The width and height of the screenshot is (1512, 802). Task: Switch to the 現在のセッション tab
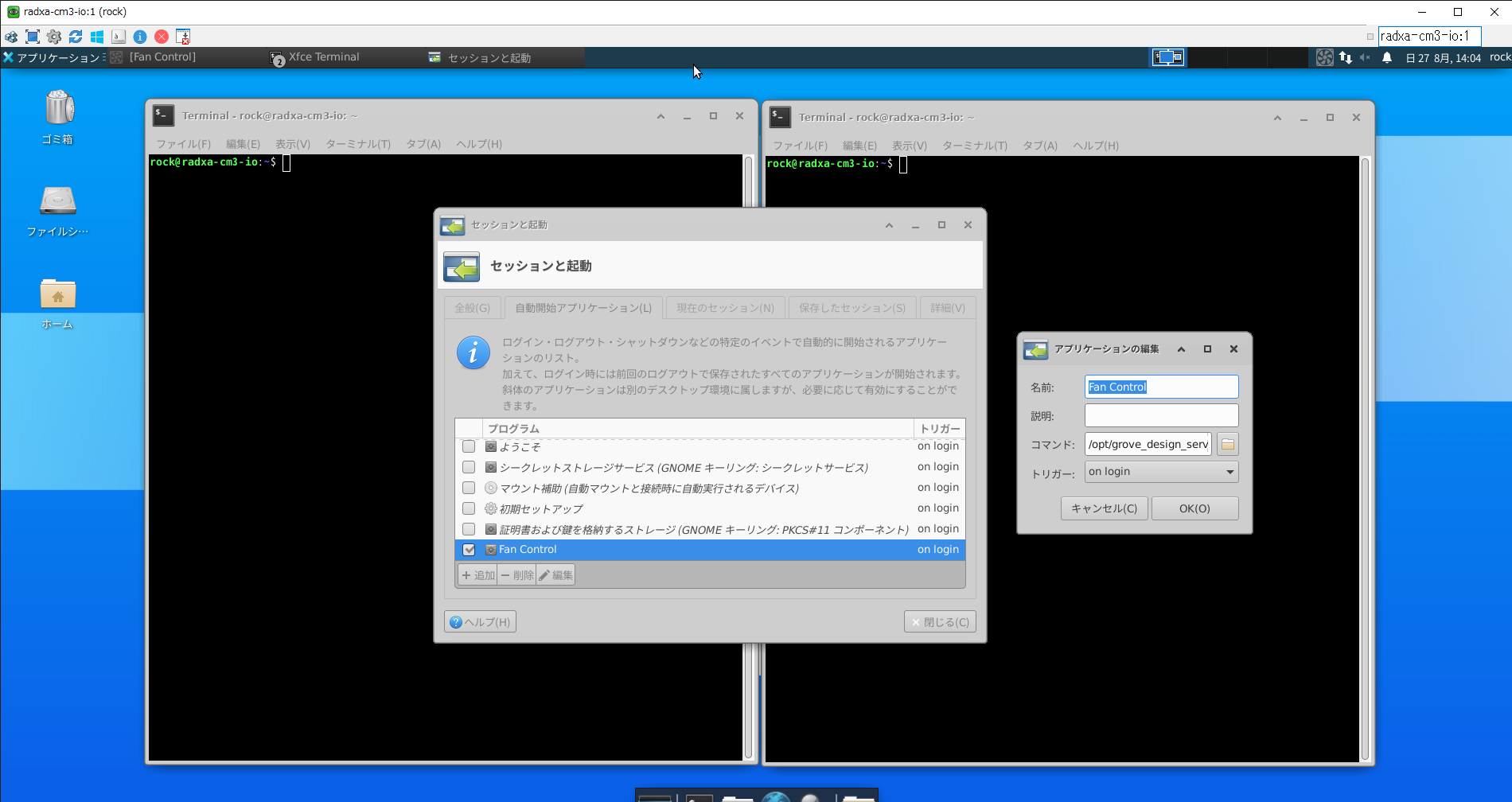(724, 308)
